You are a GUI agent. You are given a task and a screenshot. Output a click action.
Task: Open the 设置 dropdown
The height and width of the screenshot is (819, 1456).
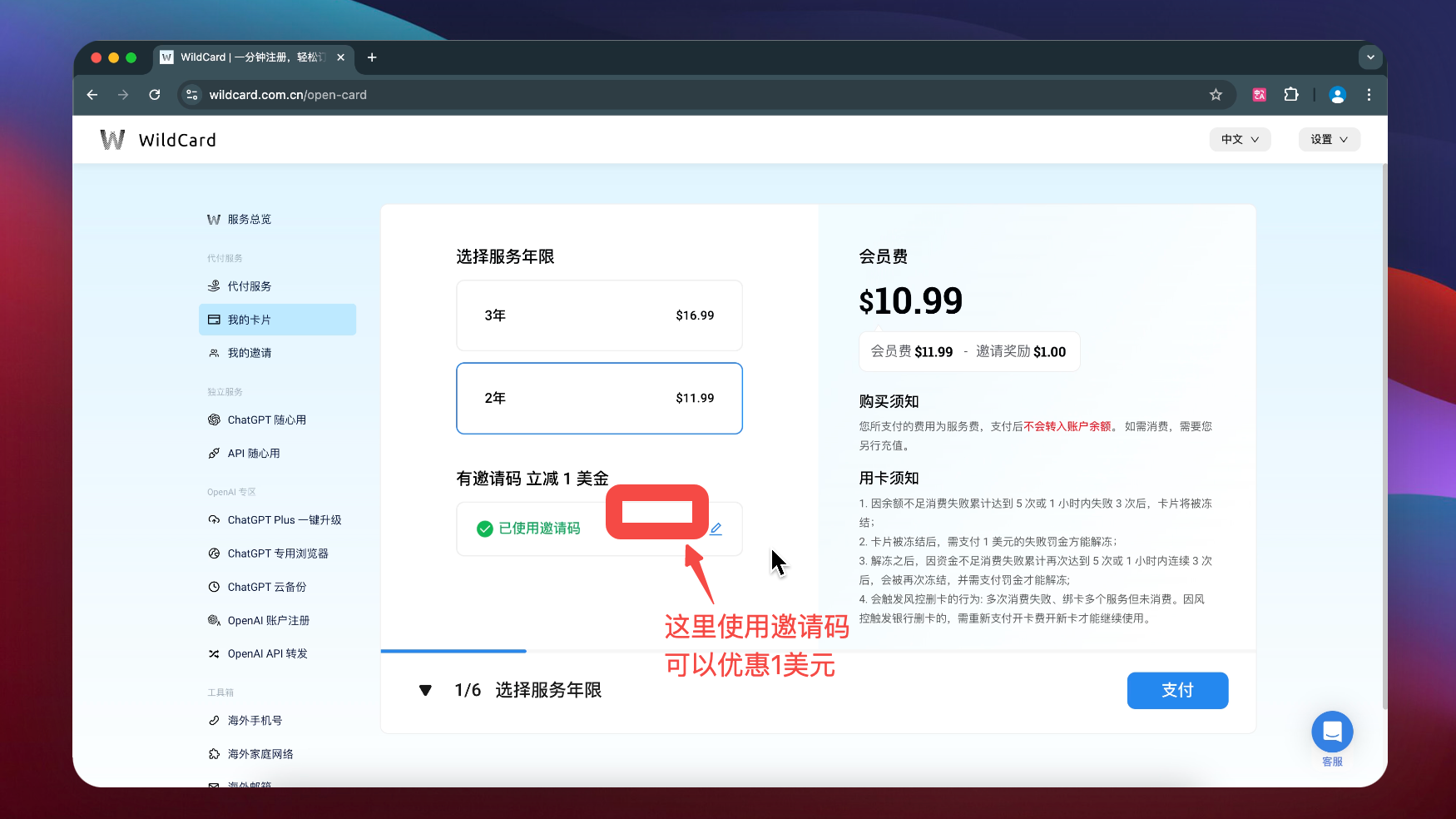pyautogui.click(x=1330, y=140)
